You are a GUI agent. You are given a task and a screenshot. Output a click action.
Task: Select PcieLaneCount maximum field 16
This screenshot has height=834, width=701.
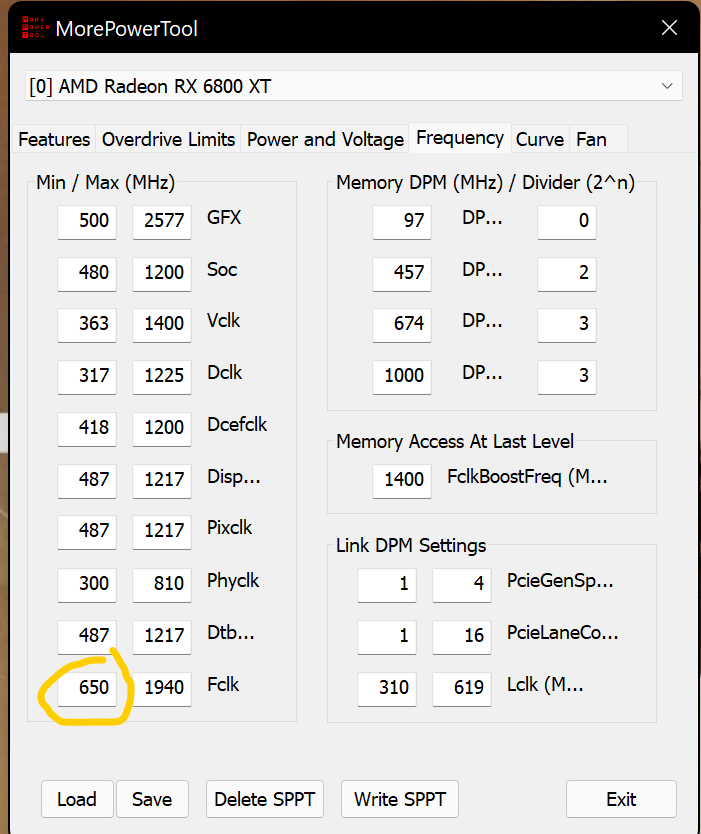pos(462,635)
